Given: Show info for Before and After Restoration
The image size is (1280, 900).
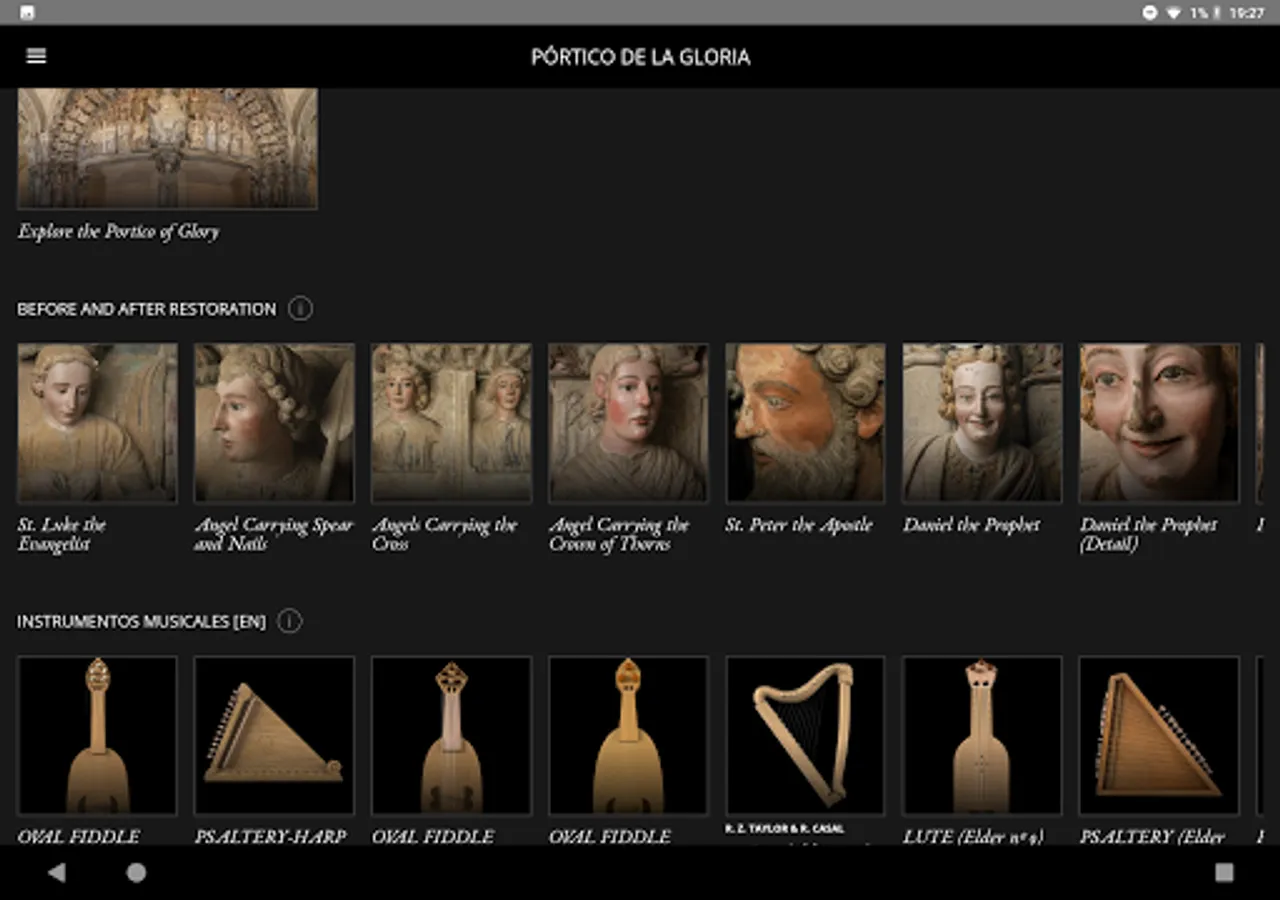Looking at the screenshot, I should click(300, 308).
